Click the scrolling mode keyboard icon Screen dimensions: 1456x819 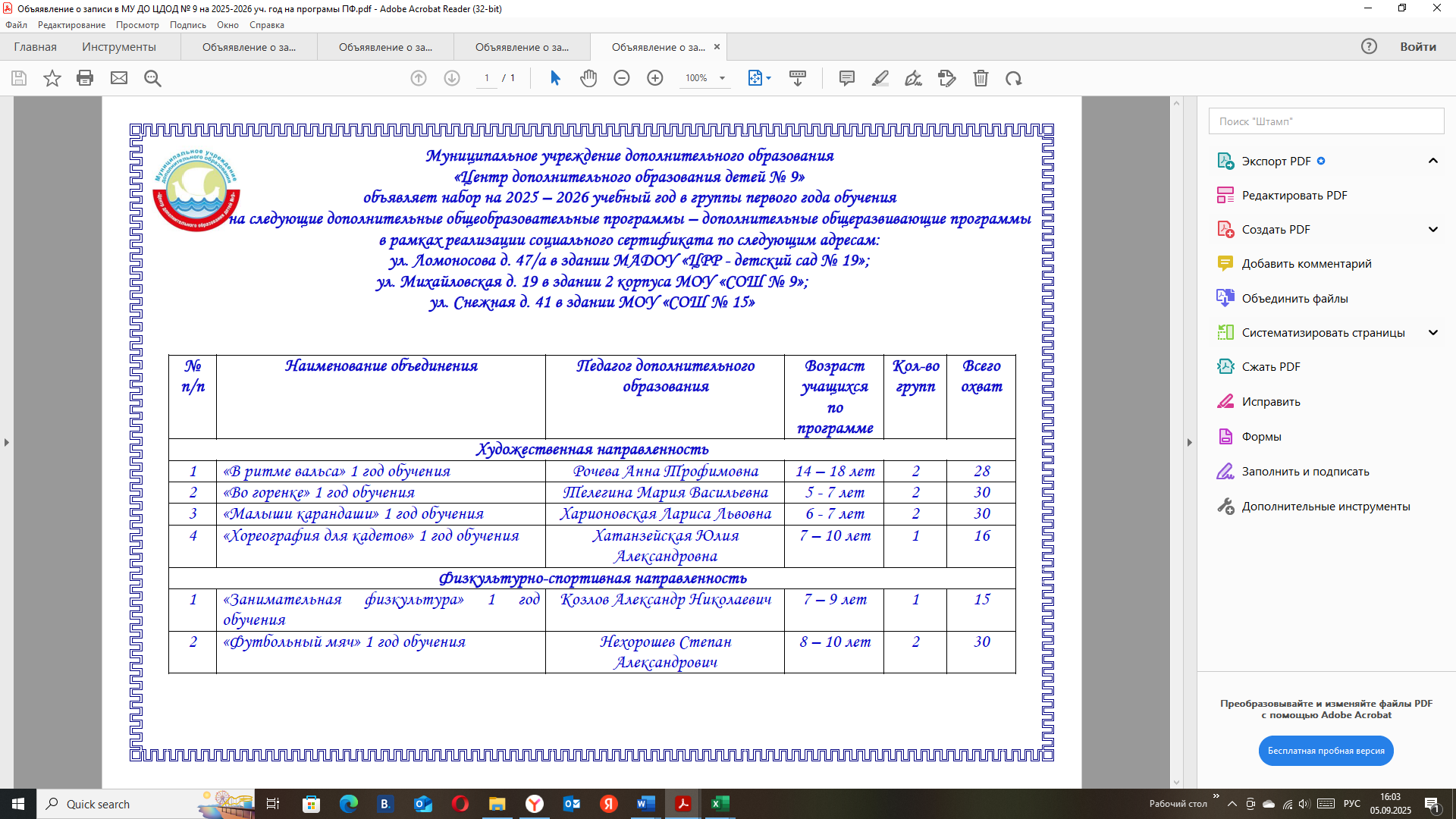[798, 78]
